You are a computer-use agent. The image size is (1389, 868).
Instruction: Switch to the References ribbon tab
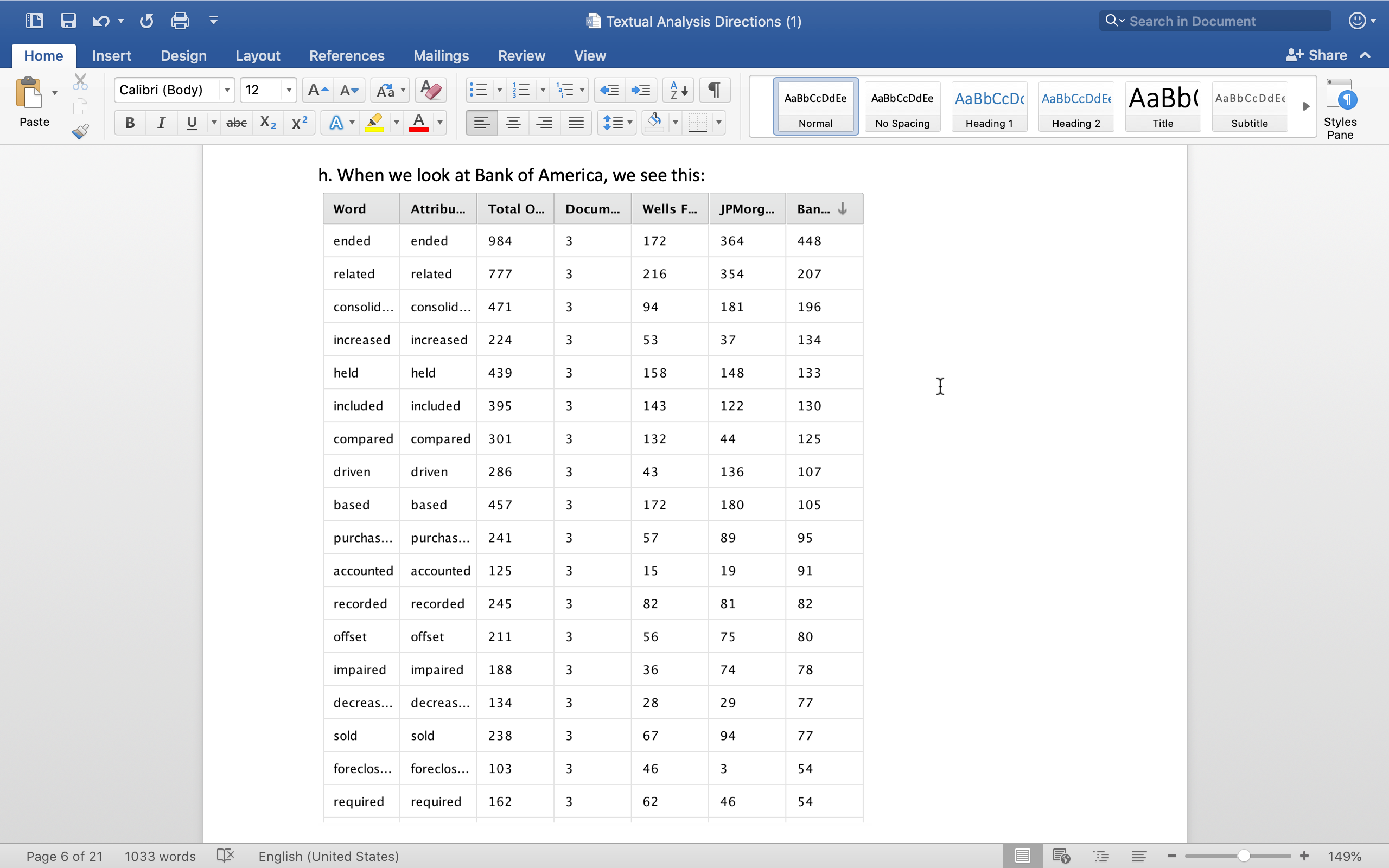pyautogui.click(x=347, y=55)
